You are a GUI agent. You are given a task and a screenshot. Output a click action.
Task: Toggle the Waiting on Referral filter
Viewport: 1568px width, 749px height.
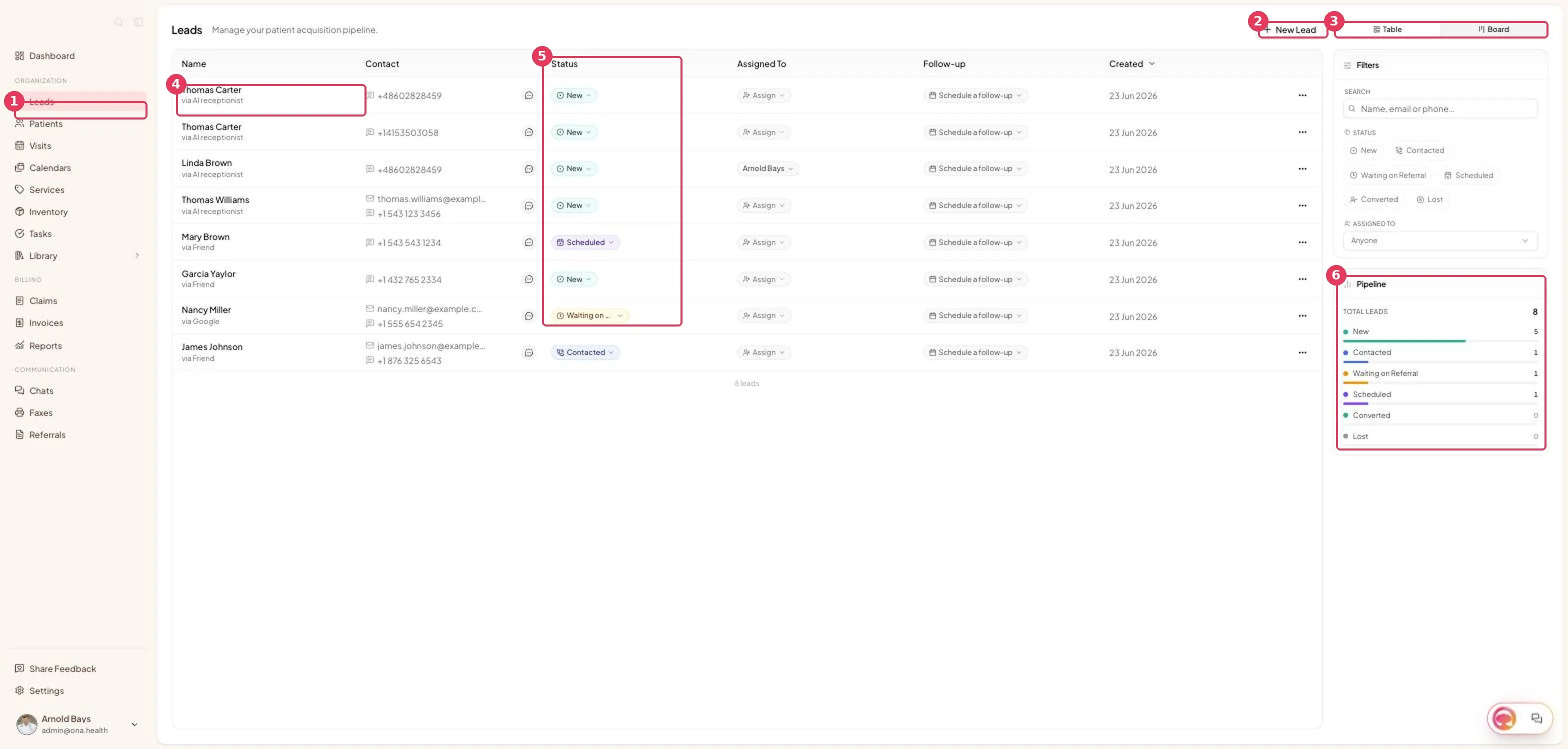pos(1388,175)
